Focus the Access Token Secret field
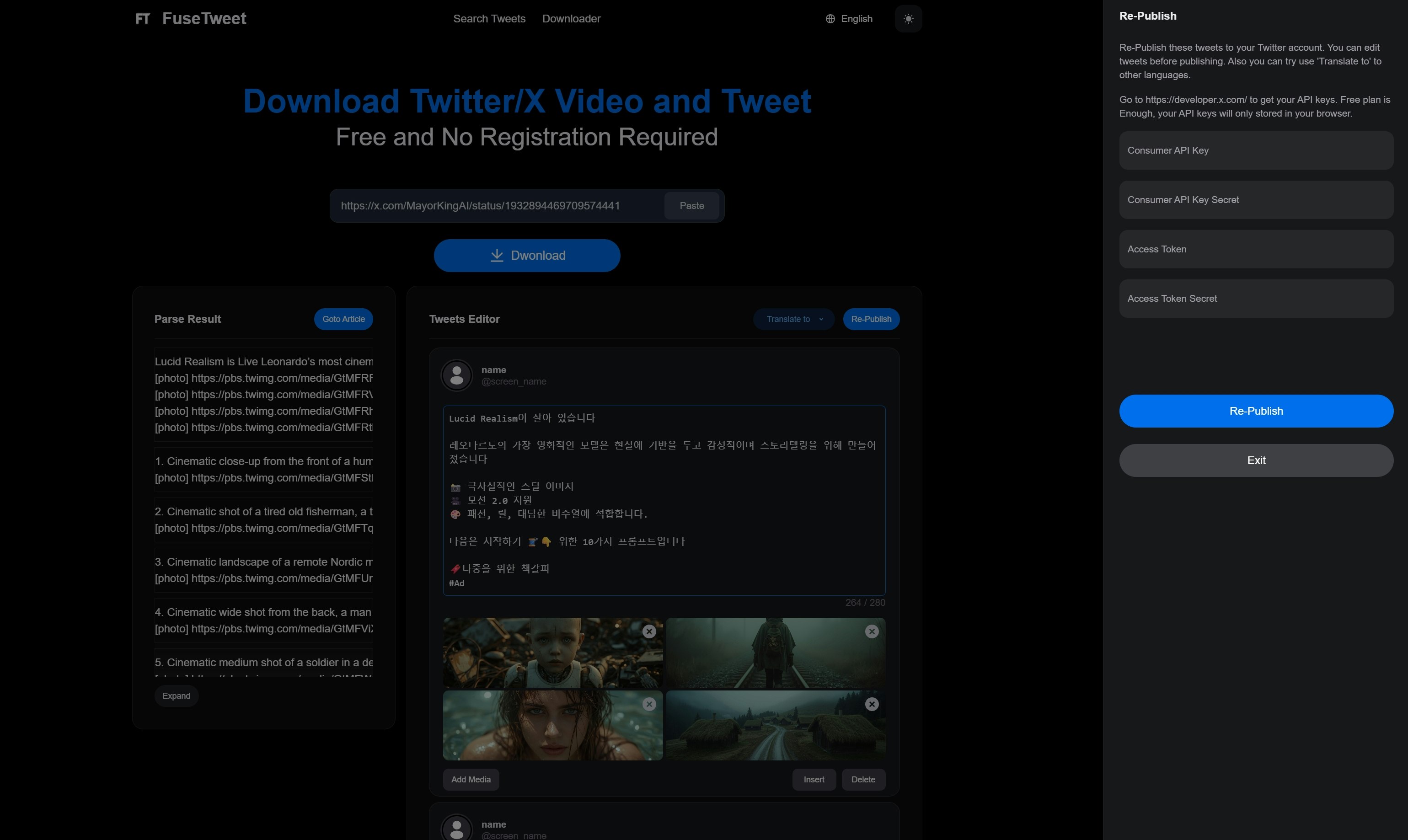 pos(1256,298)
